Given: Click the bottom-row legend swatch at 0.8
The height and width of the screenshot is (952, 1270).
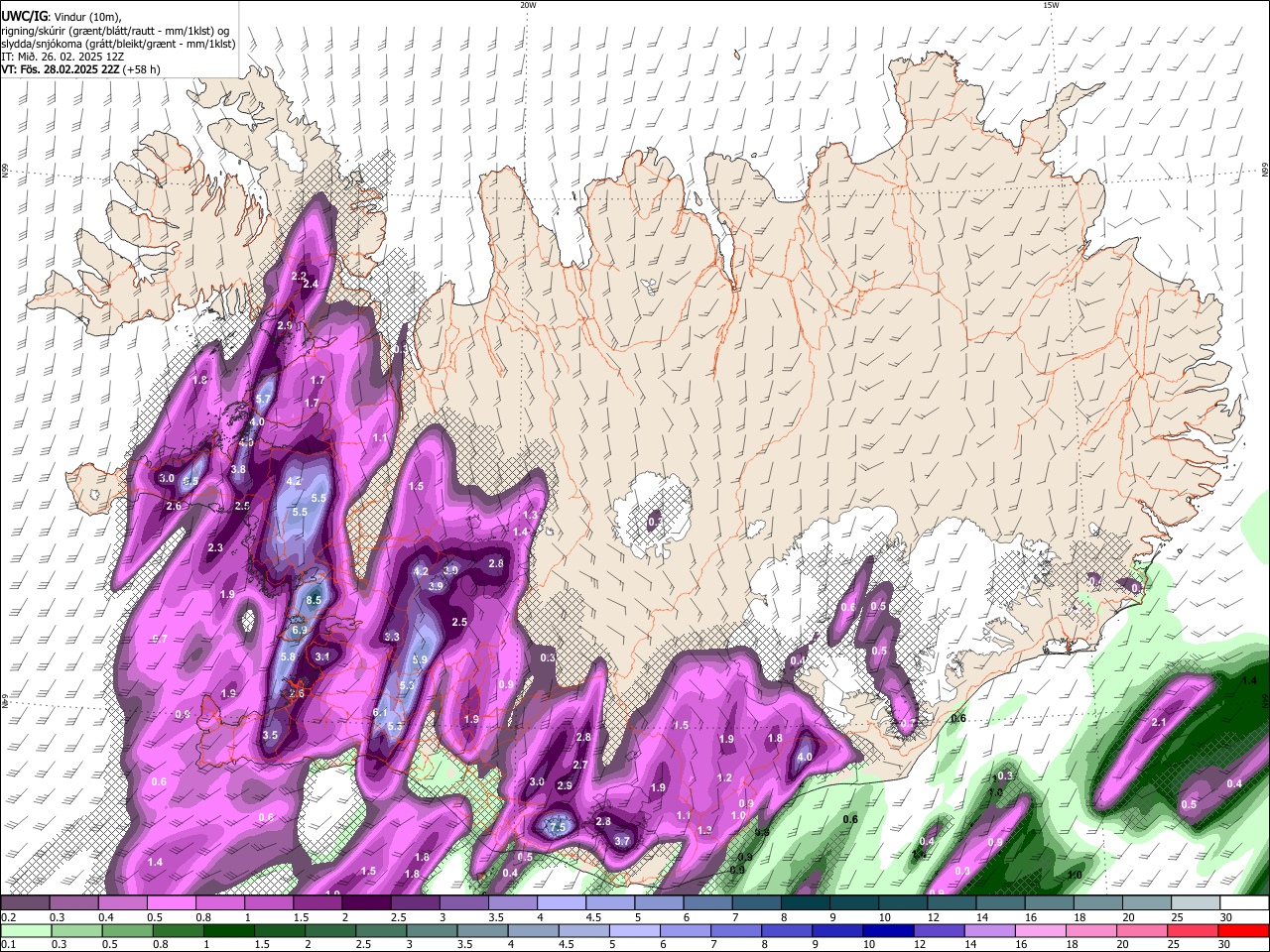Looking at the screenshot, I should point(181,930).
